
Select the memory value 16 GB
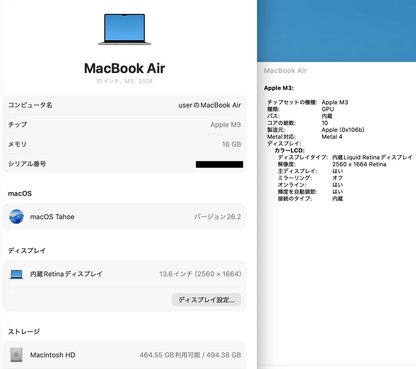coord(232,144)
